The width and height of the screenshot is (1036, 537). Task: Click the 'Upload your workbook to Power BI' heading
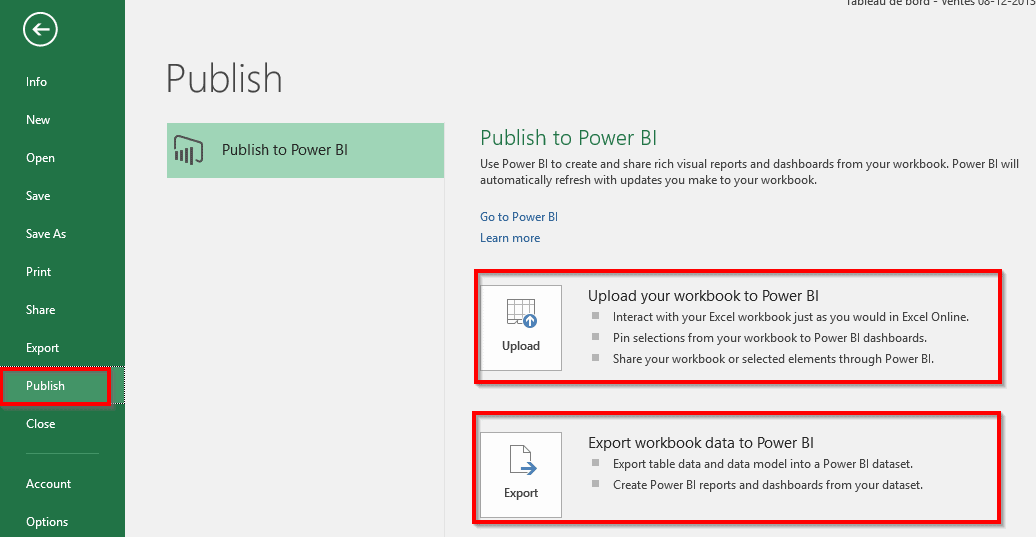703,296
